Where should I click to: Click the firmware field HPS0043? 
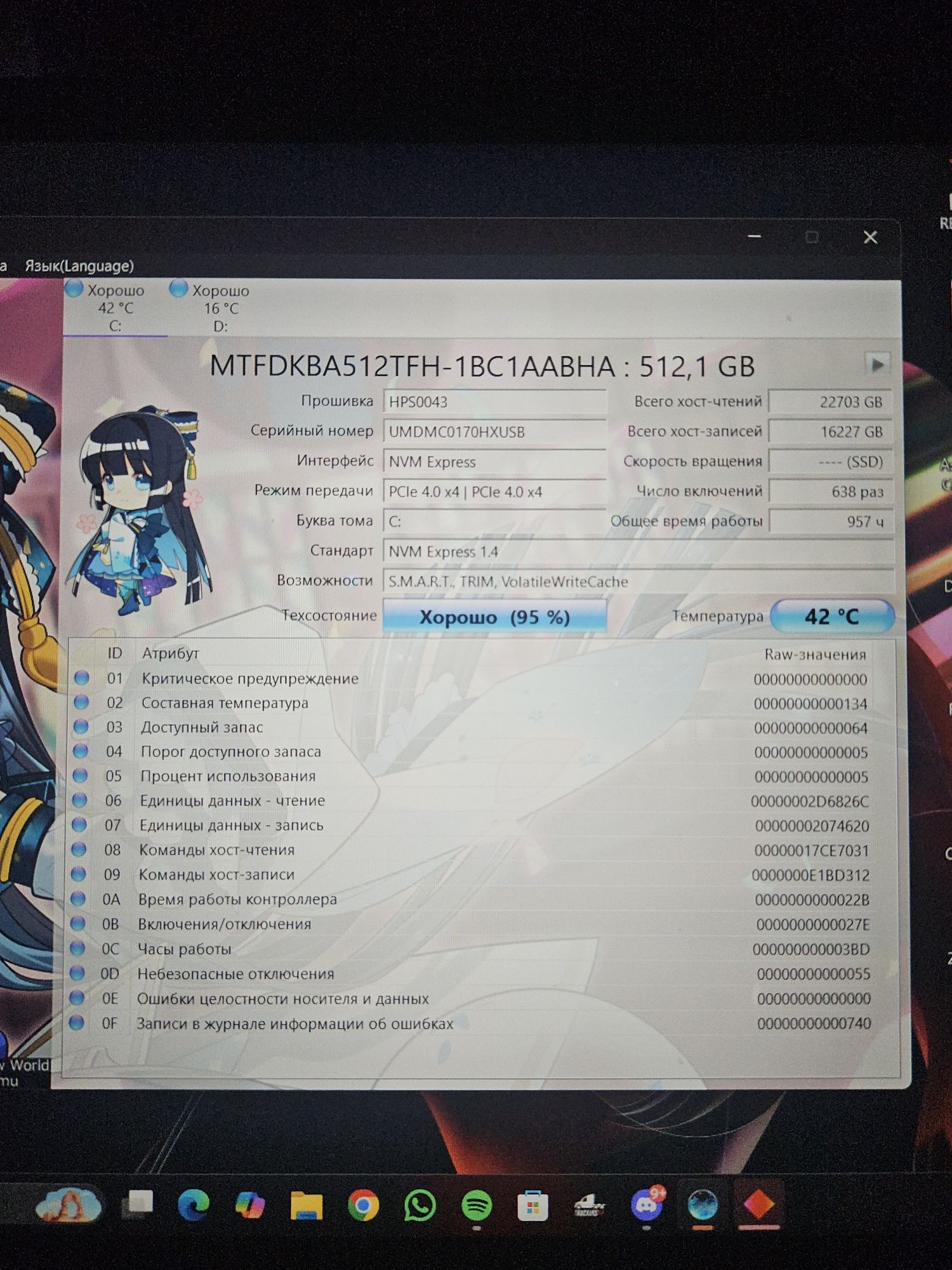[494, 402]
